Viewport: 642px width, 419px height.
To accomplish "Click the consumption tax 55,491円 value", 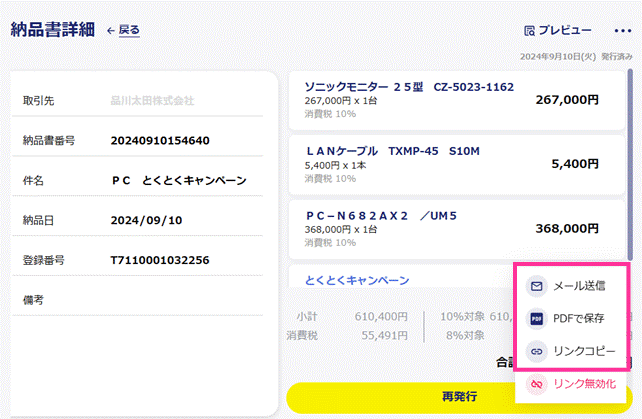I will (384, 335).
